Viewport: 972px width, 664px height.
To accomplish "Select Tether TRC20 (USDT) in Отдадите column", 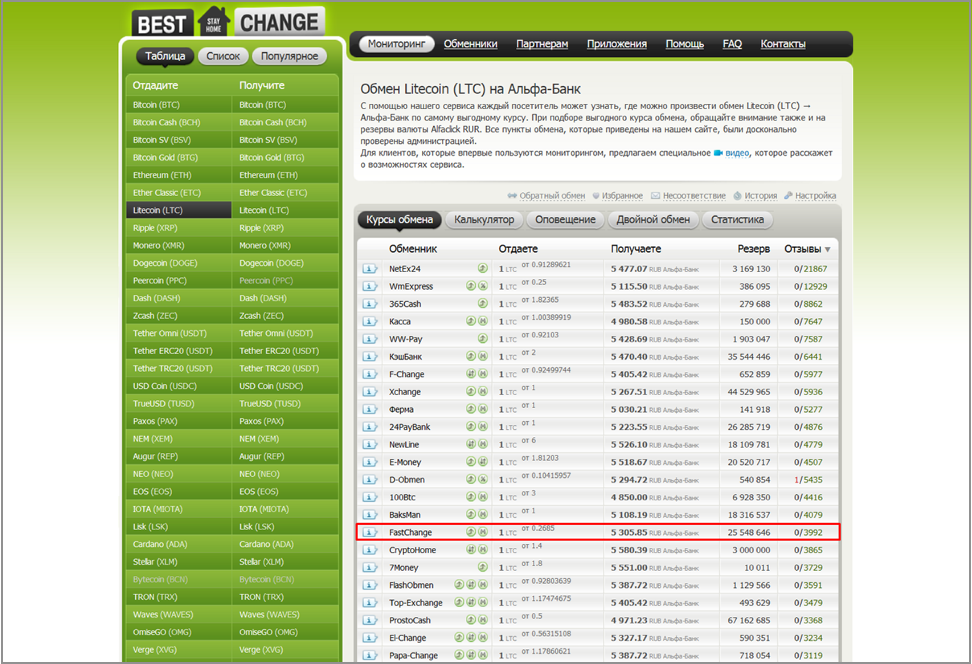I will 179,368.
